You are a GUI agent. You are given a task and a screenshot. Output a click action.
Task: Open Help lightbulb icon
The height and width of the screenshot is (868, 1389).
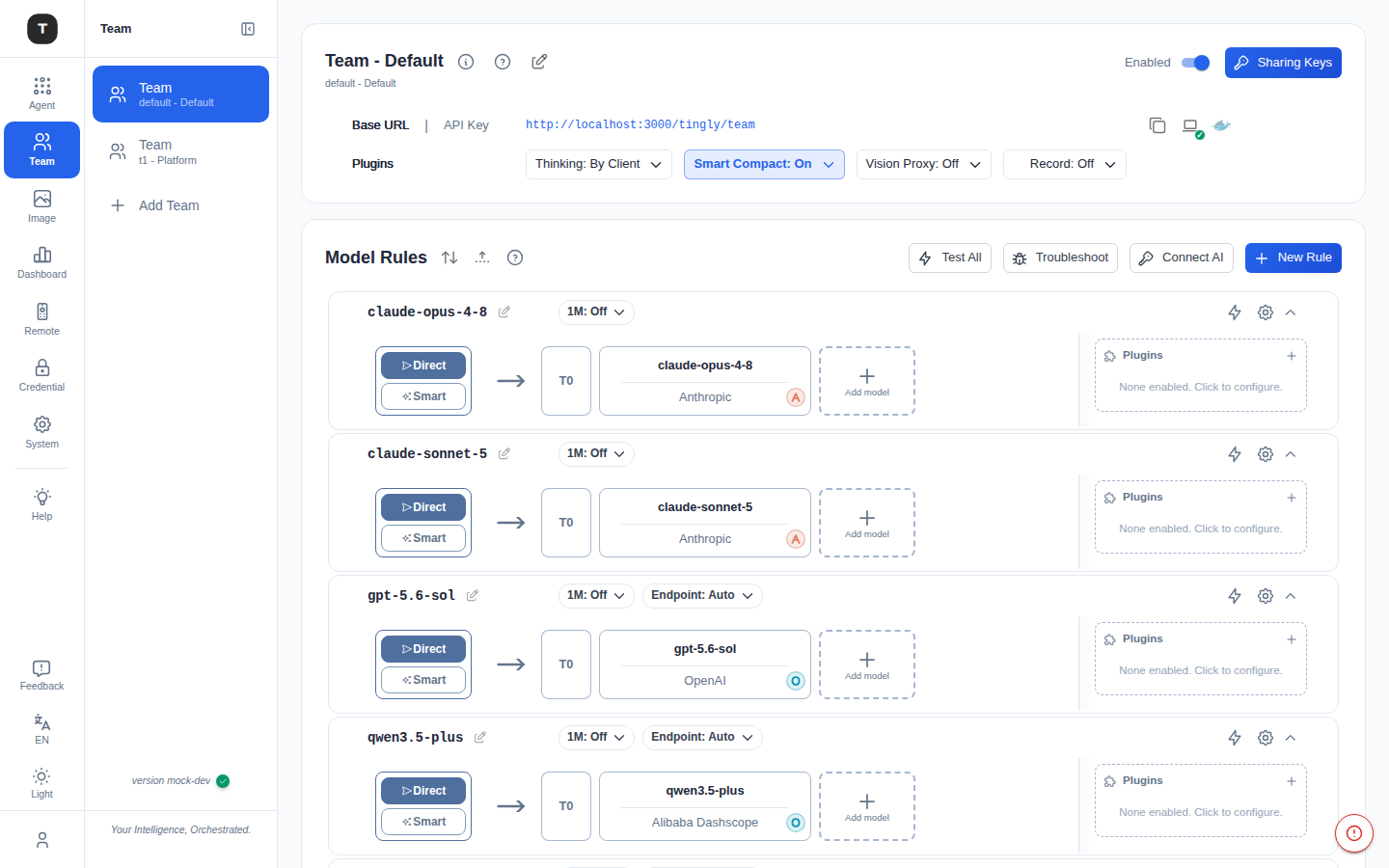coord(41,504)
